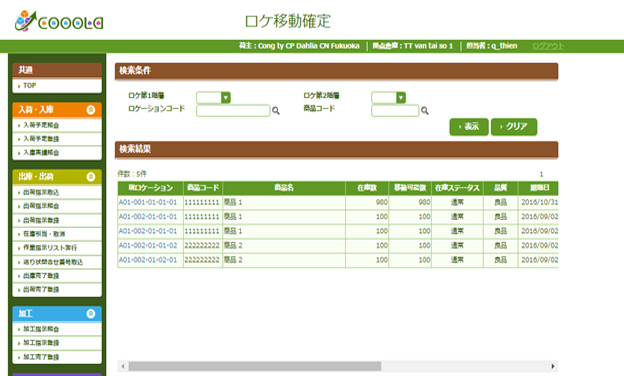
Task: Collapse the 加工 menu section
Action: click(91, 314)
